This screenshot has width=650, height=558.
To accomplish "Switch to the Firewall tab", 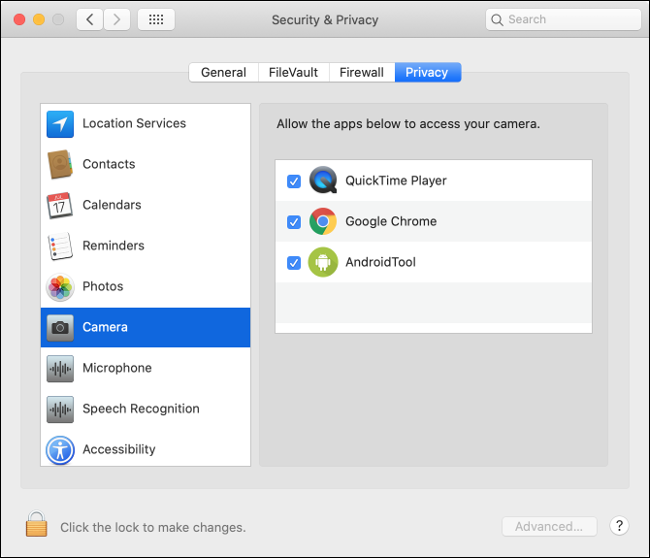I will click(x=362, y=73).
